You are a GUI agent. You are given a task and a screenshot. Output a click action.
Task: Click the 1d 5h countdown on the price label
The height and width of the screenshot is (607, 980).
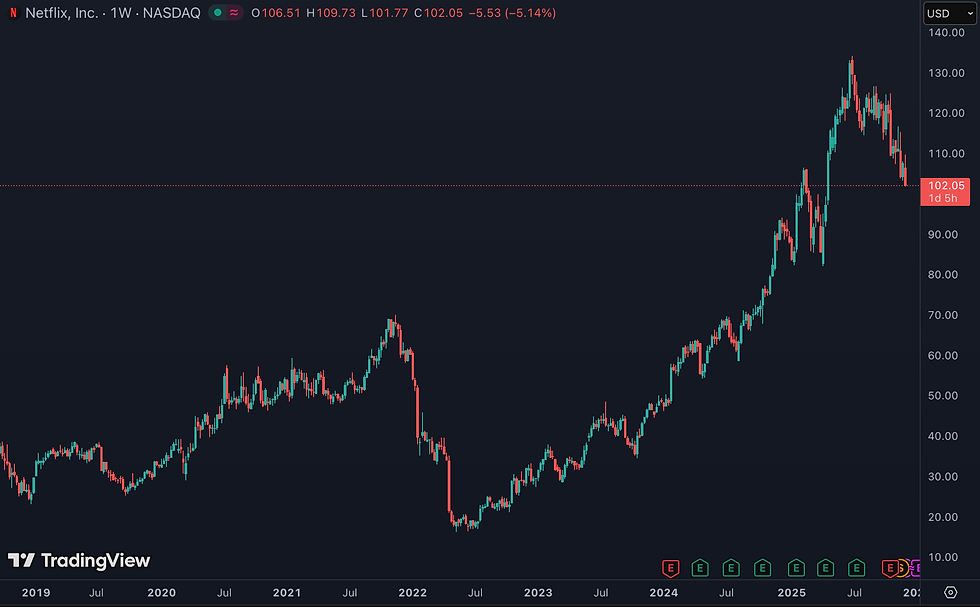pos(942,198)
